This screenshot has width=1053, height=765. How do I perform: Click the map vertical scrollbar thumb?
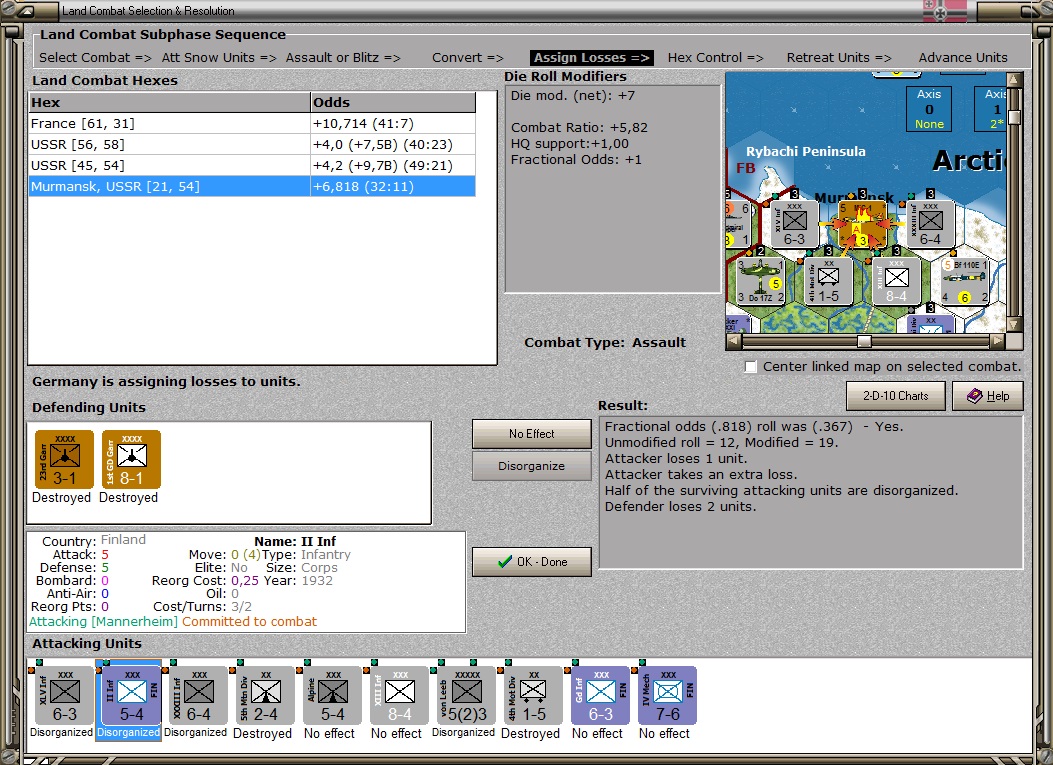point(1014,117)
